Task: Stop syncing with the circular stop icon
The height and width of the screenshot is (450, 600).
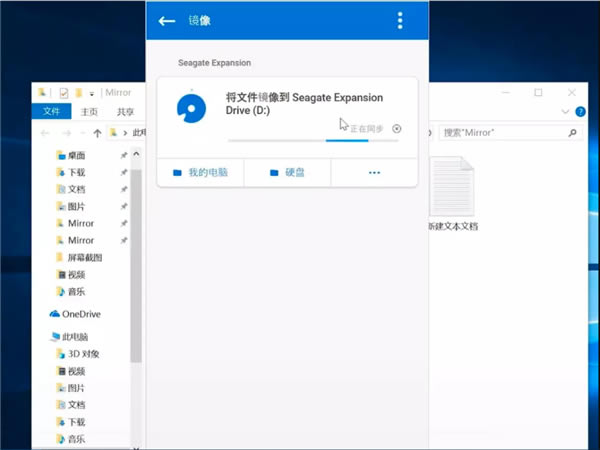Action: pyautogui.click(x=397, y=129)
